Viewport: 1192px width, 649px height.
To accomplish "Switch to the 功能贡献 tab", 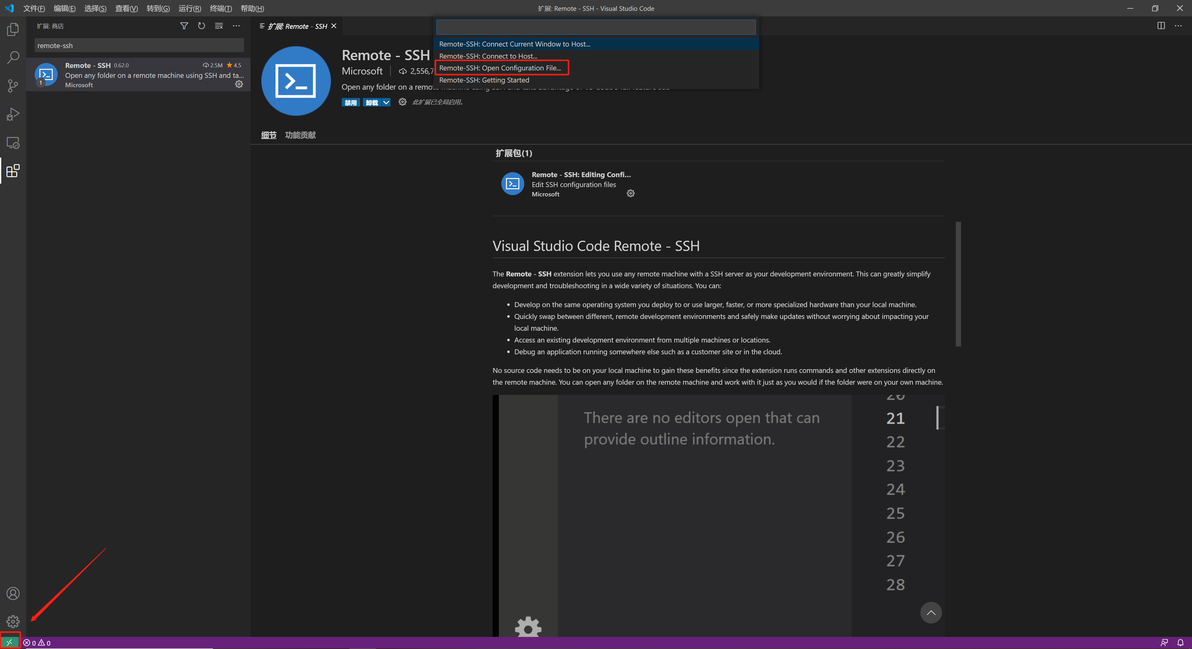I will tap(300, 135).
